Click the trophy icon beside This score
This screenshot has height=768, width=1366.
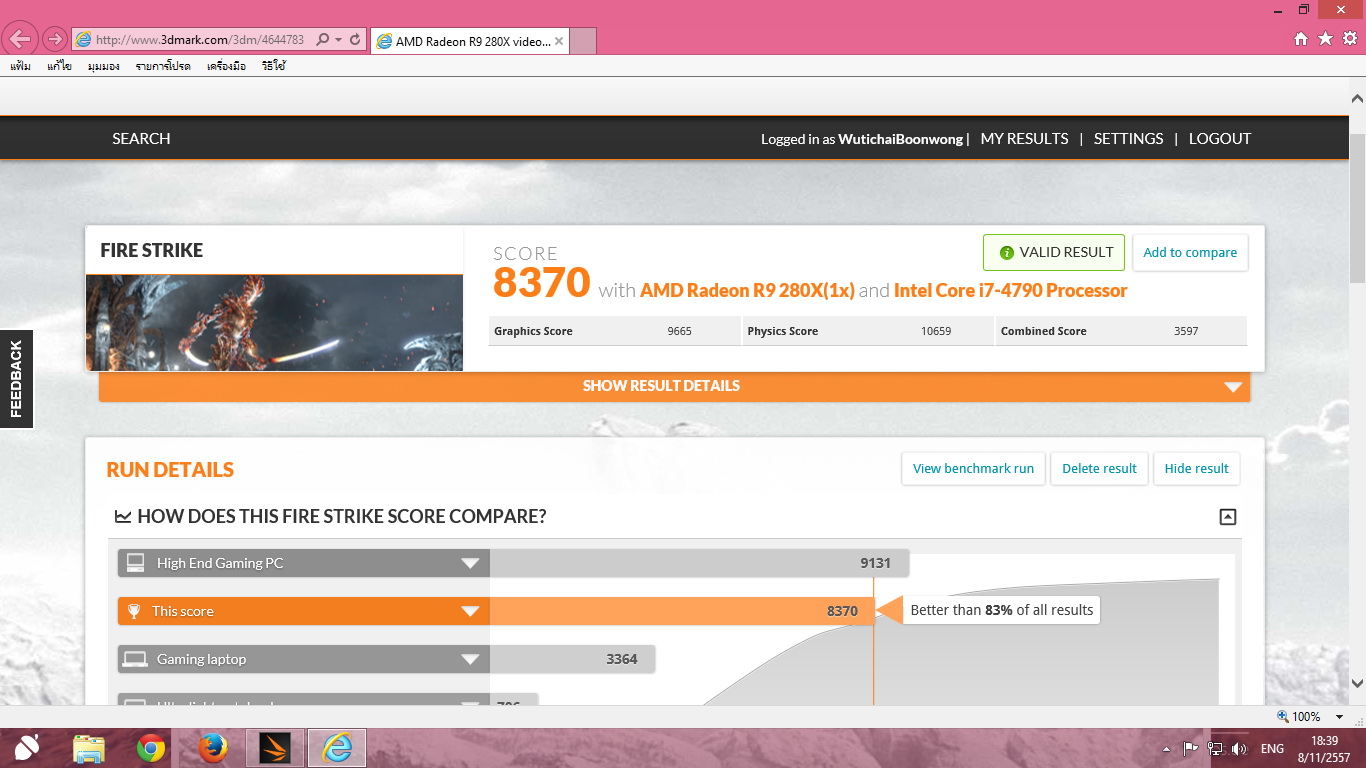point(134,611)
